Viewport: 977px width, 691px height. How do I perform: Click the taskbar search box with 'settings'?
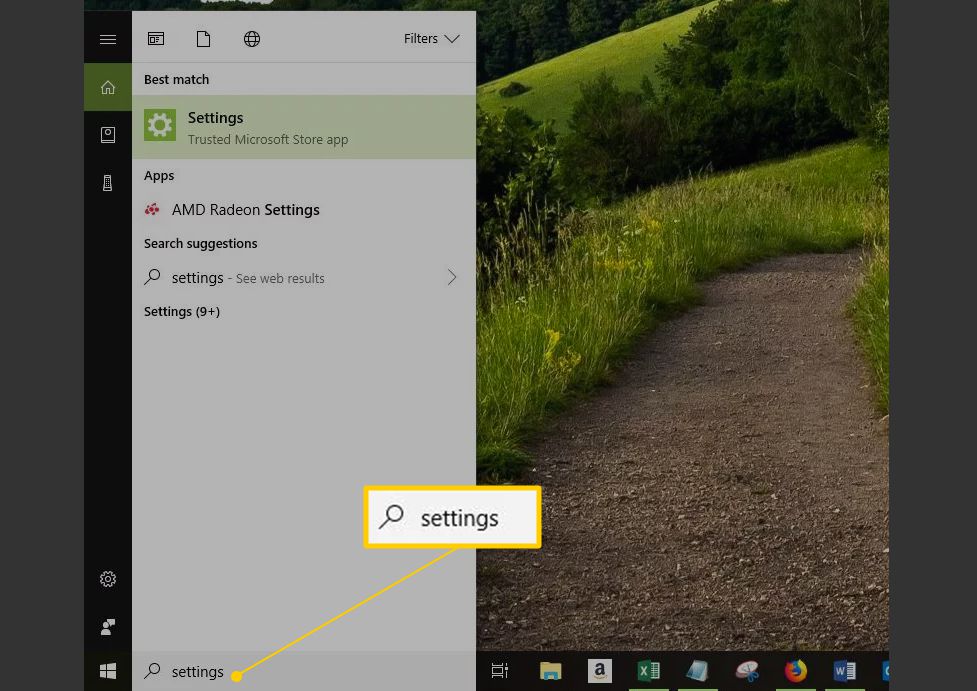coord(300,672)
